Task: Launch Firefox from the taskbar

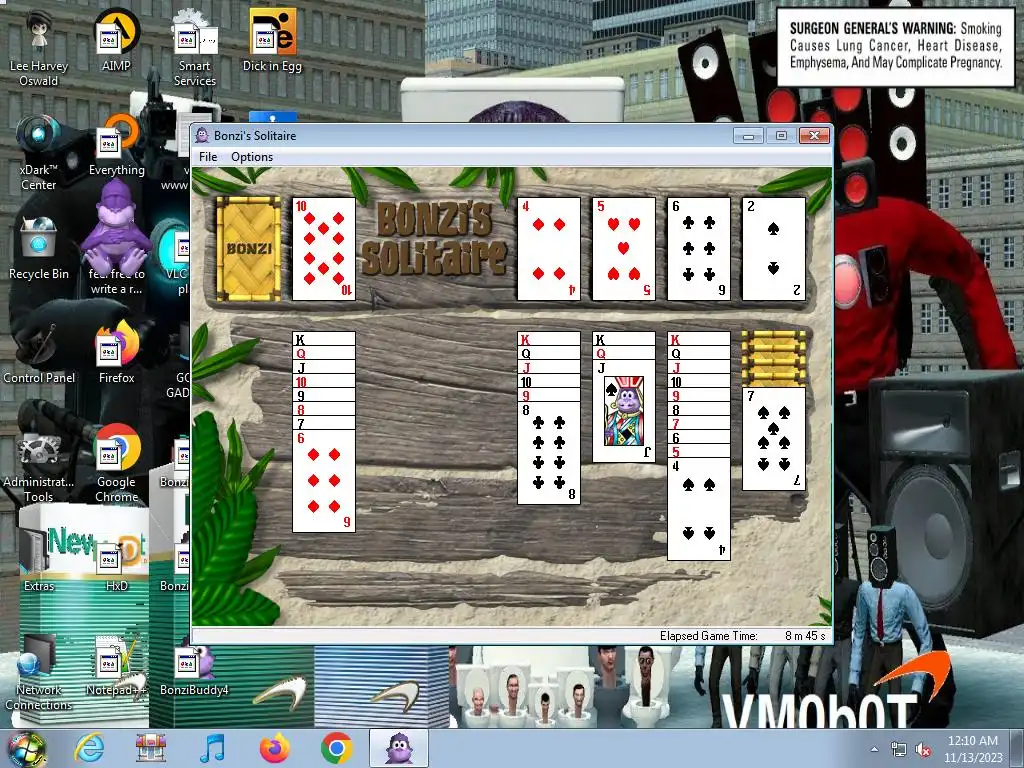Action: coord(275,748)
